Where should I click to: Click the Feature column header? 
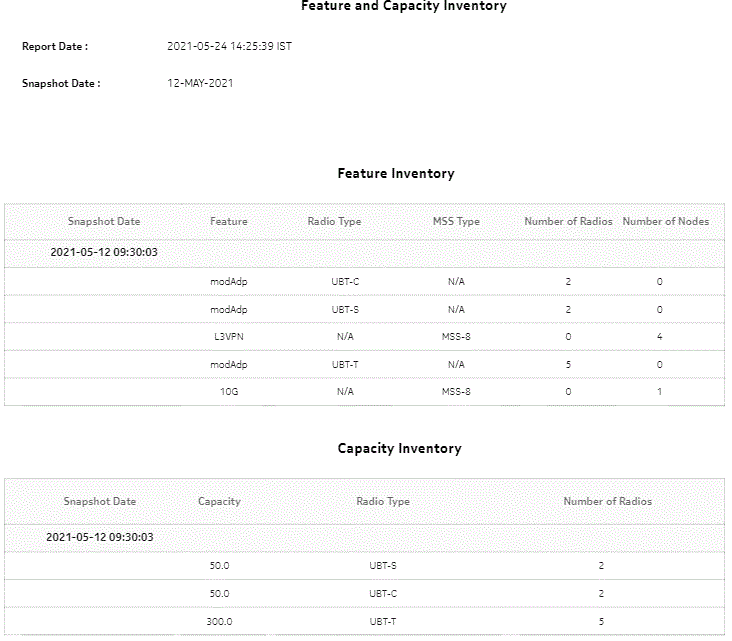(x=228, y=221)
